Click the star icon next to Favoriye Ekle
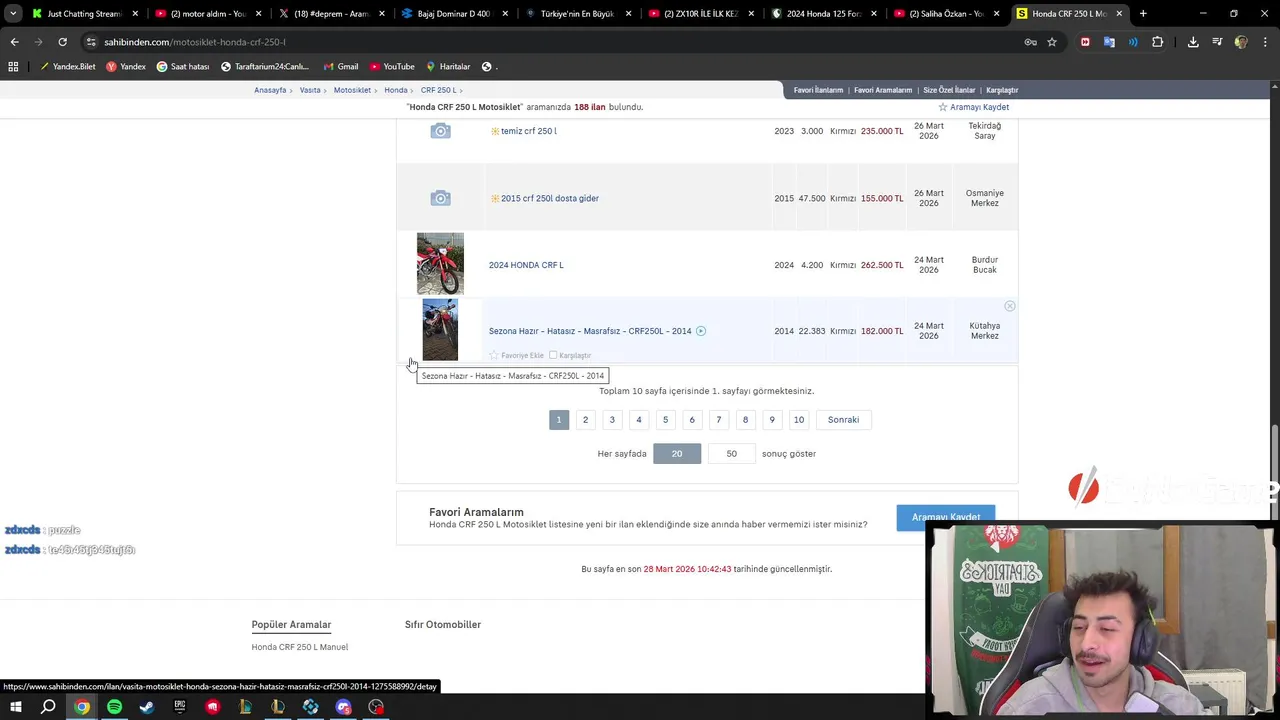1280x720 pixels. [494, 355]
